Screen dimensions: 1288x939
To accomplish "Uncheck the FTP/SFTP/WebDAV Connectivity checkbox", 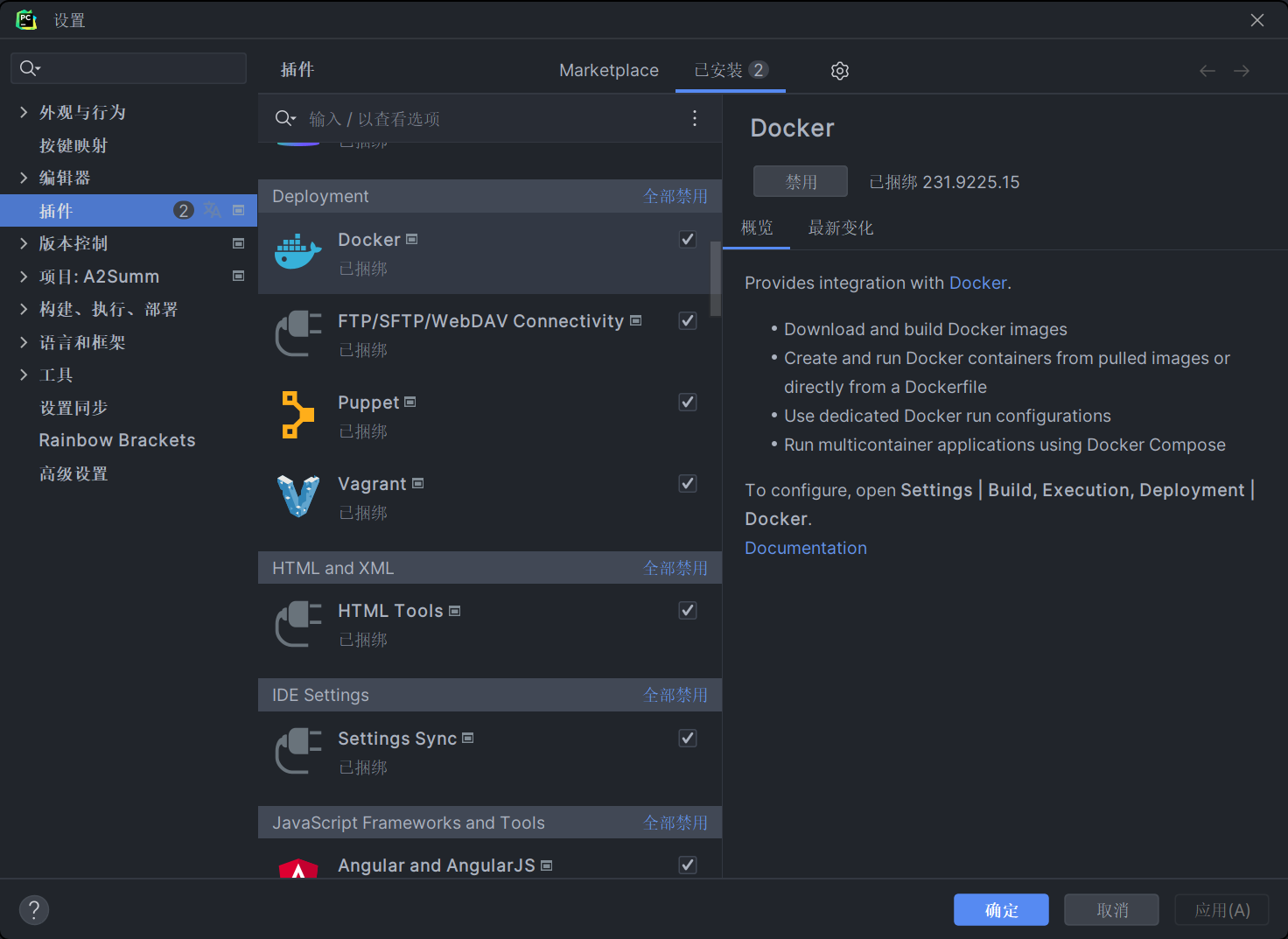I will pos(688,320).
